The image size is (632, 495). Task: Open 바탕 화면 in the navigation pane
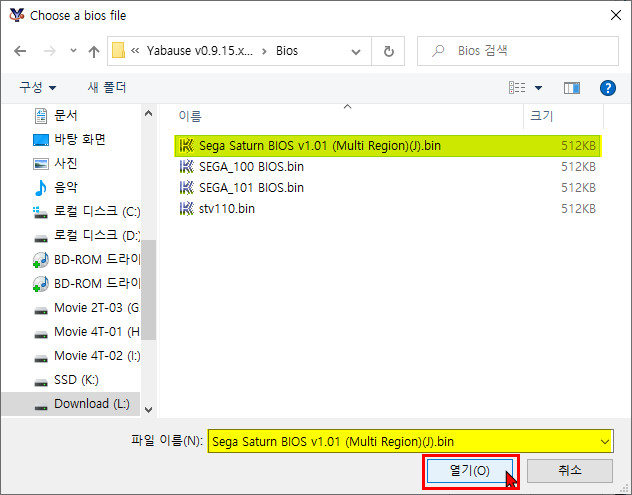[x=80, y=139]
